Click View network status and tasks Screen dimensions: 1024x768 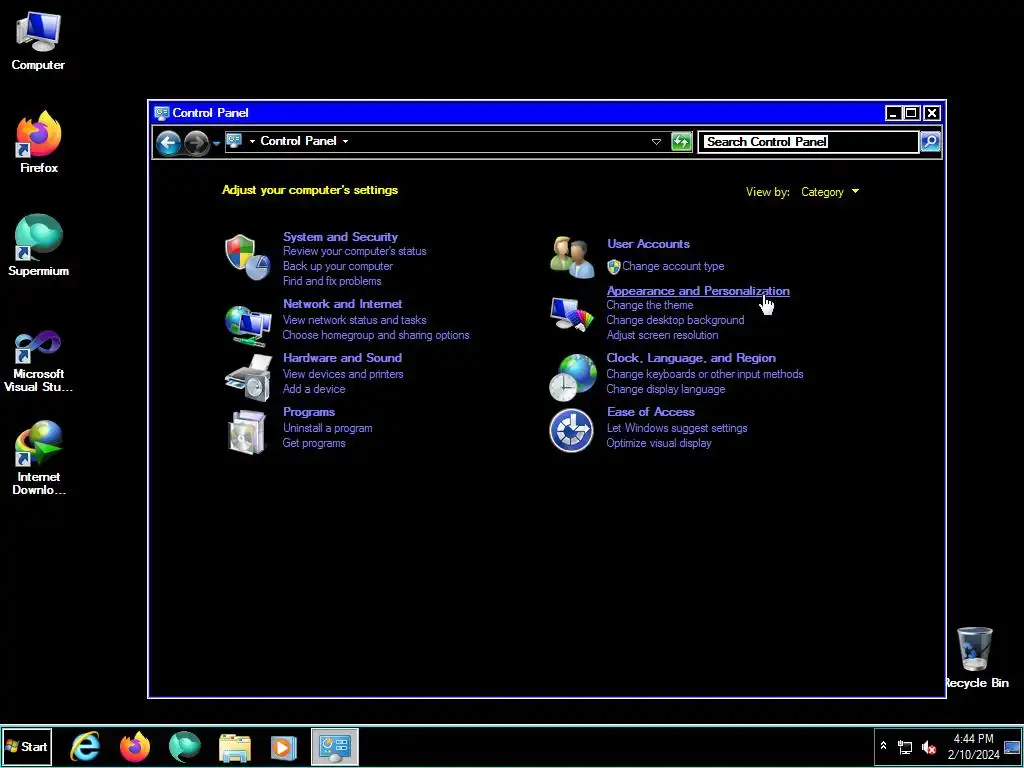355,320
